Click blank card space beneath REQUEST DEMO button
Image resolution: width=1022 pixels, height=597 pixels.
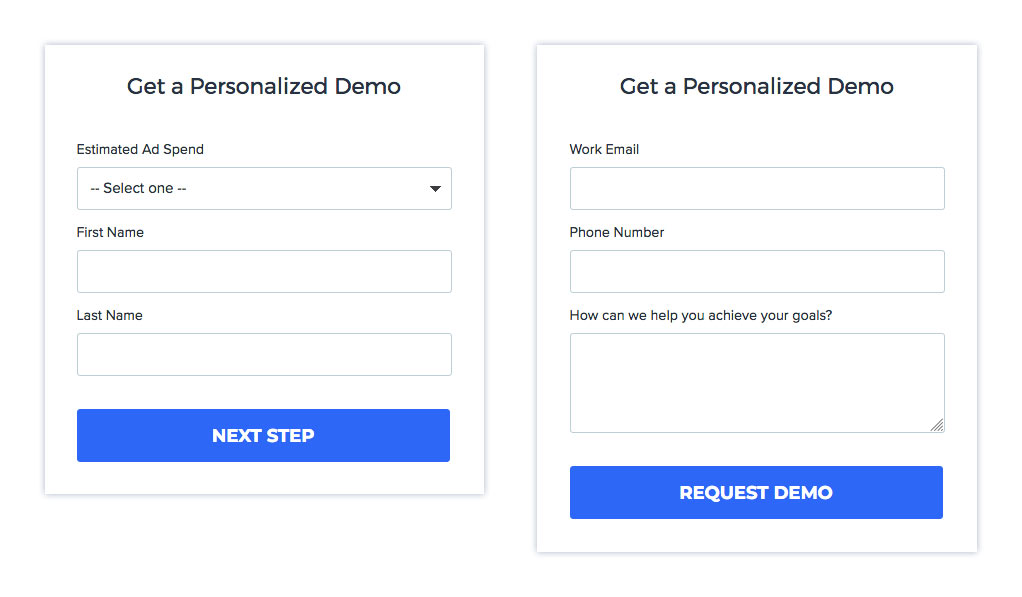(757, 535)
